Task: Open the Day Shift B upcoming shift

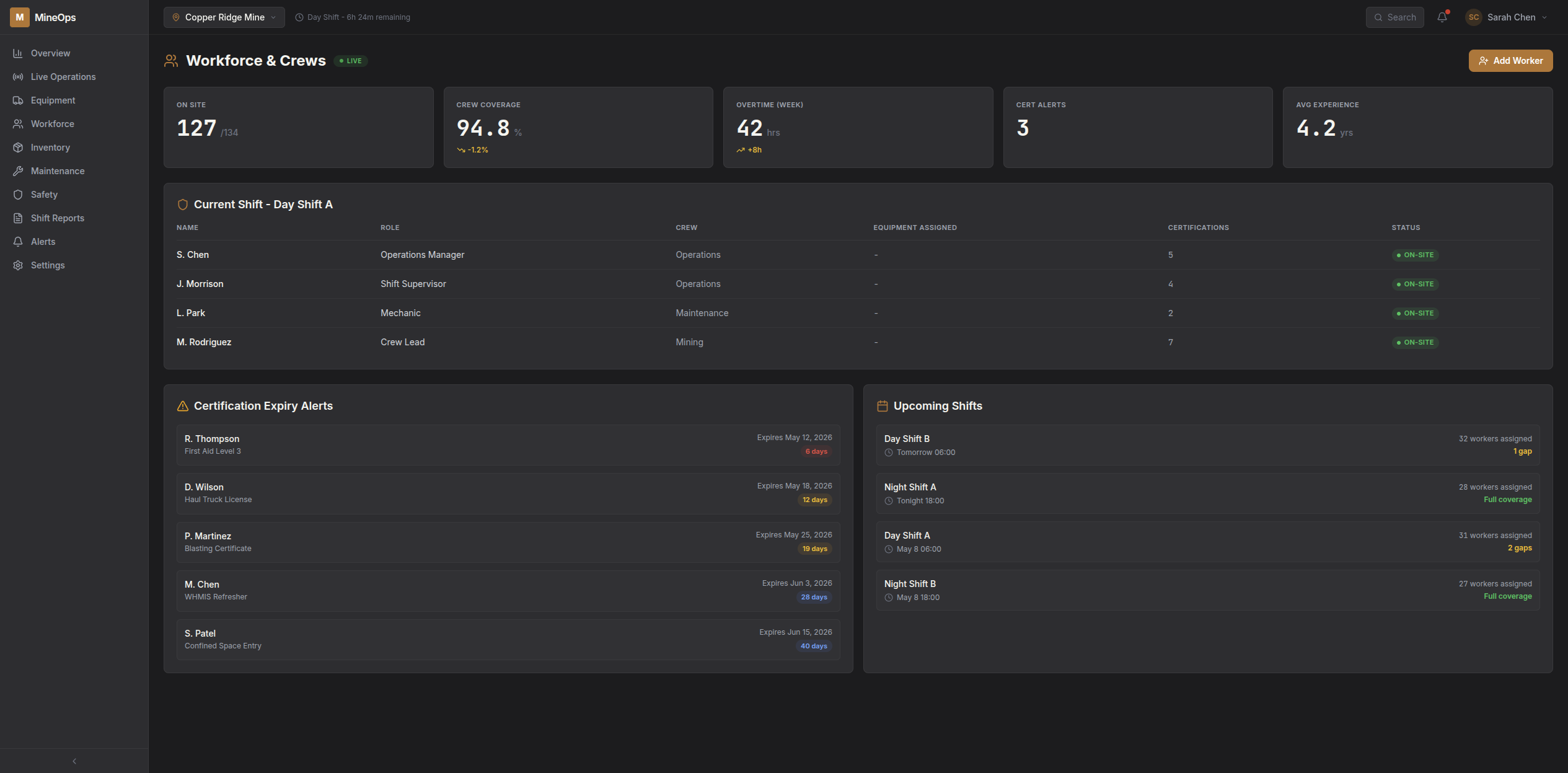Action: 1208,445
